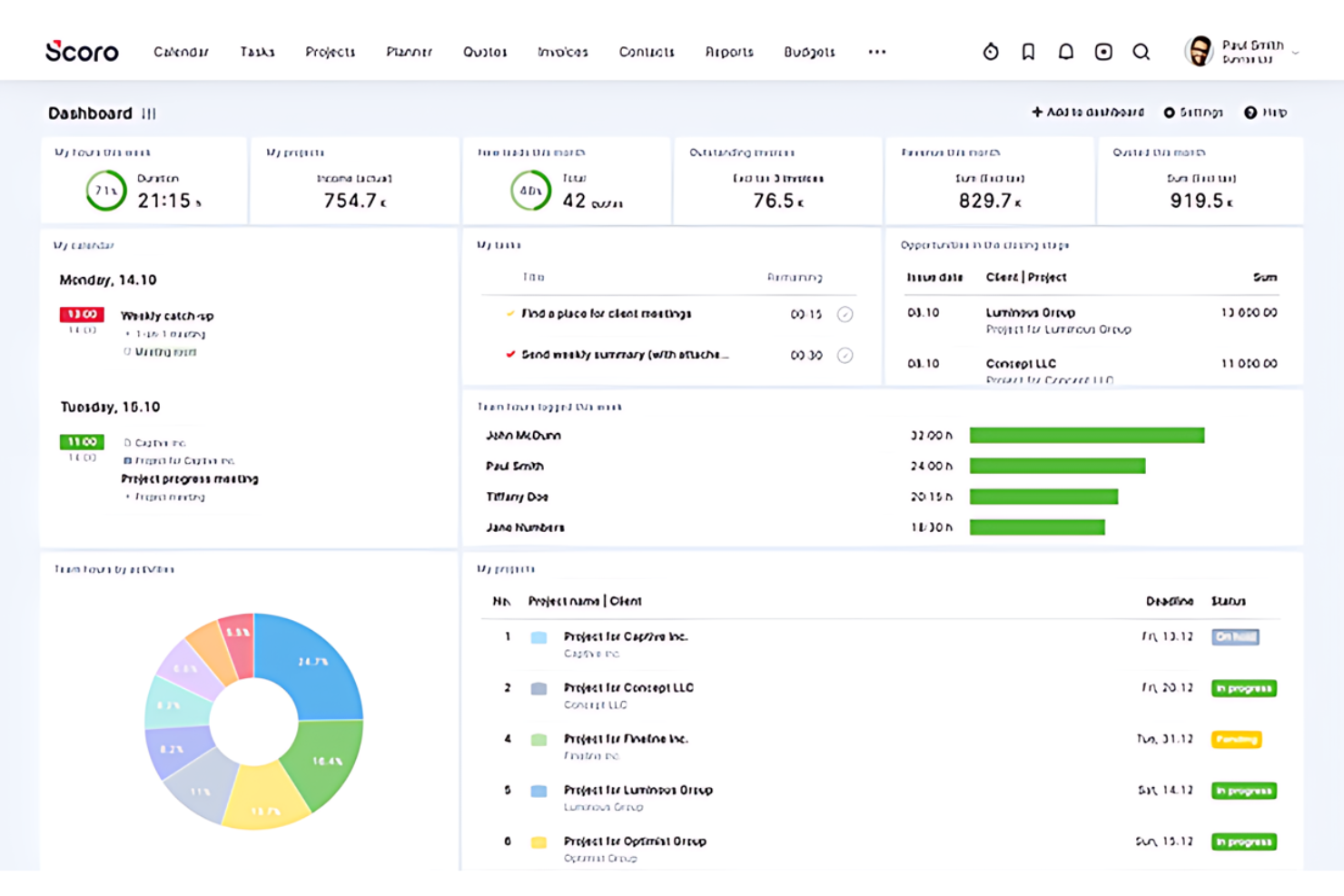Open the Planner menu
1344x896 pixels.
coord(410,52)
